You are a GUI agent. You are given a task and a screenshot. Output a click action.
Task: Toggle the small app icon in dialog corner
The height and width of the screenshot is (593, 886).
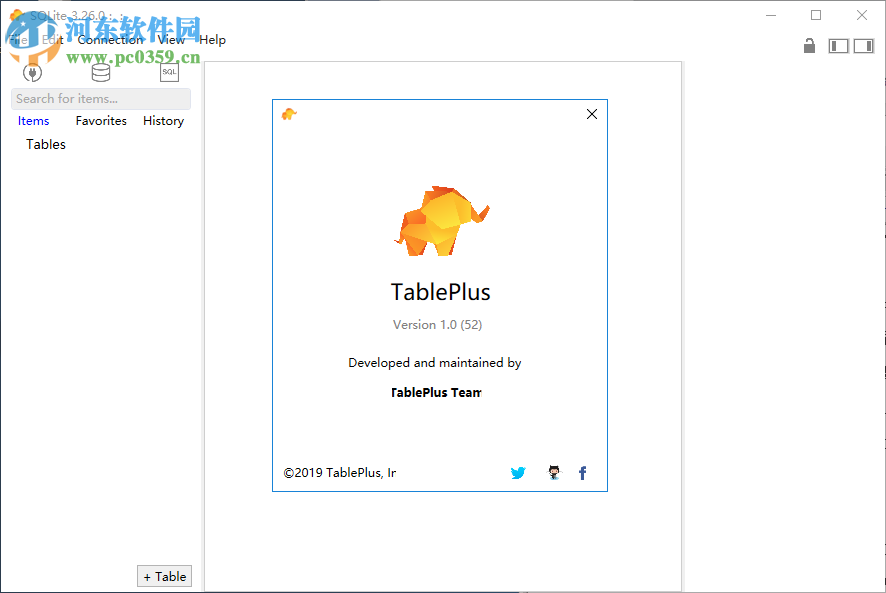(287, 114)
